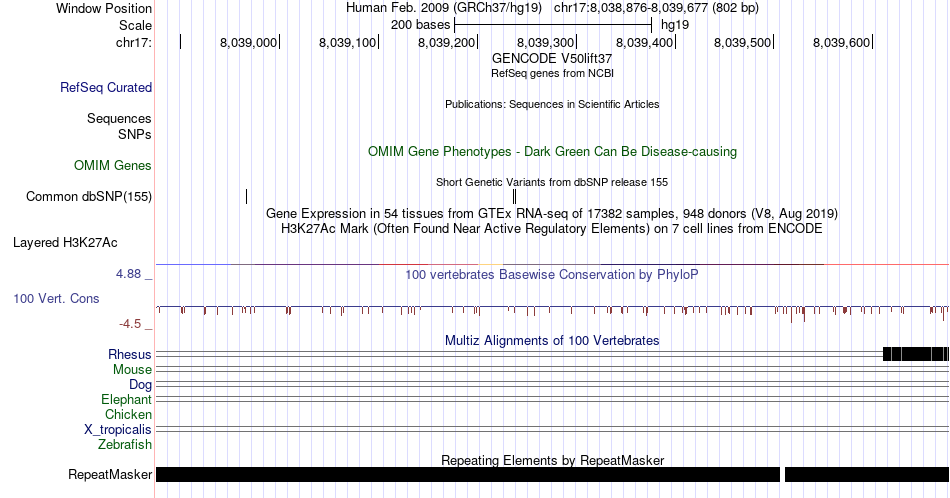The image size is (950, 498).
Task: Open the OMIM Genes track label
Action: [x=113, y=165]
